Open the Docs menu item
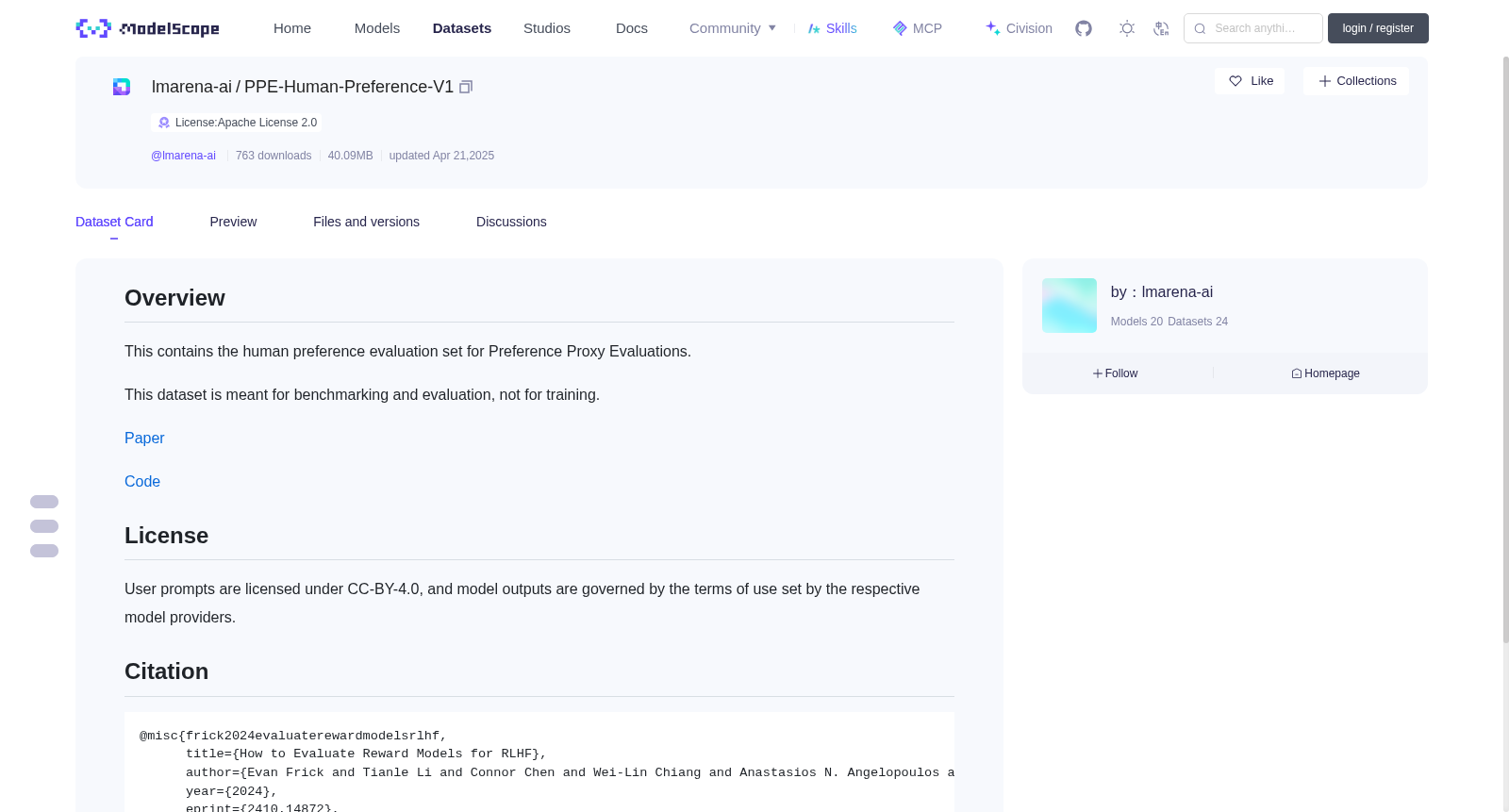This screenshot has height=812, width=1509. [632, 28]
